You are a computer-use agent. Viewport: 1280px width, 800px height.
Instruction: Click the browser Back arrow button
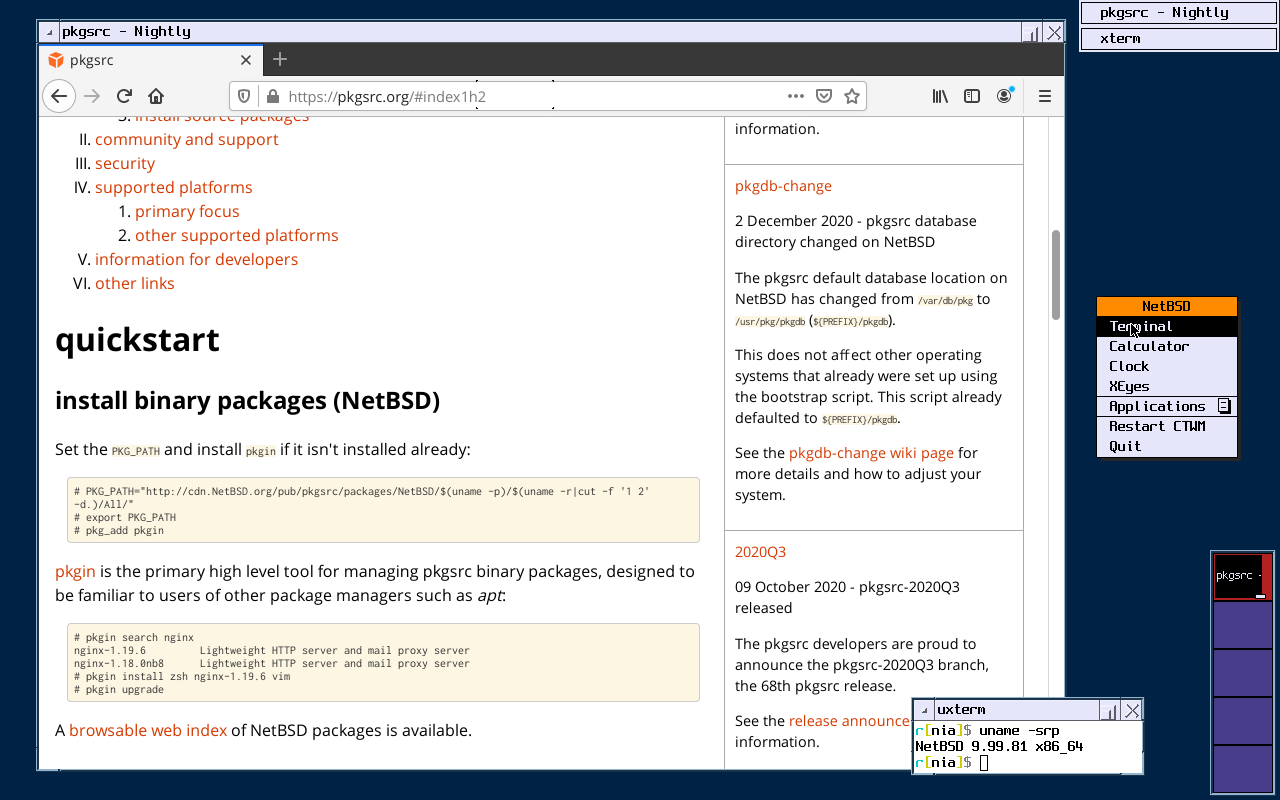point(59,96)
